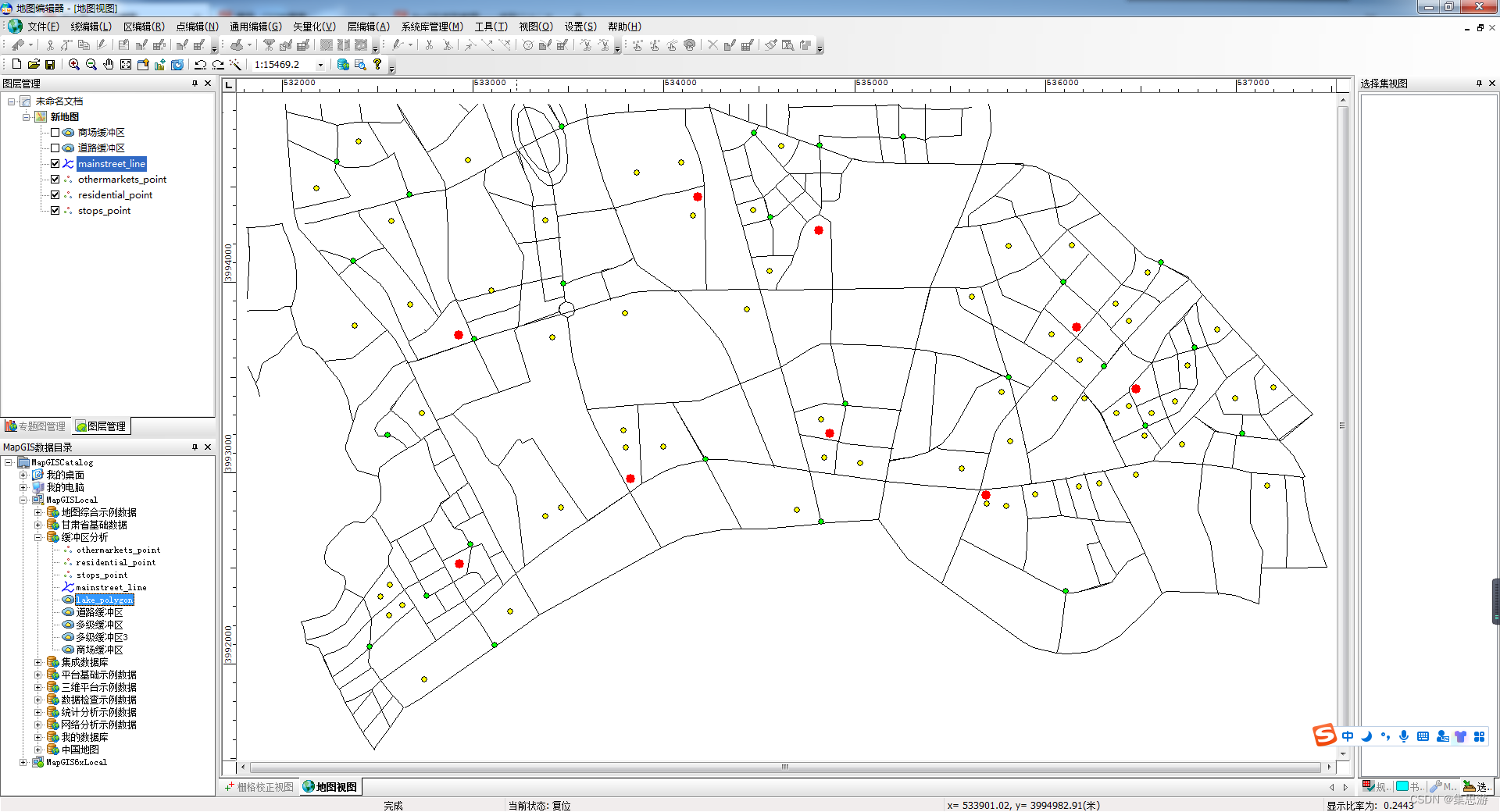
Task: Close the MapGIS数据目录 panel
Action: [208, 447]
